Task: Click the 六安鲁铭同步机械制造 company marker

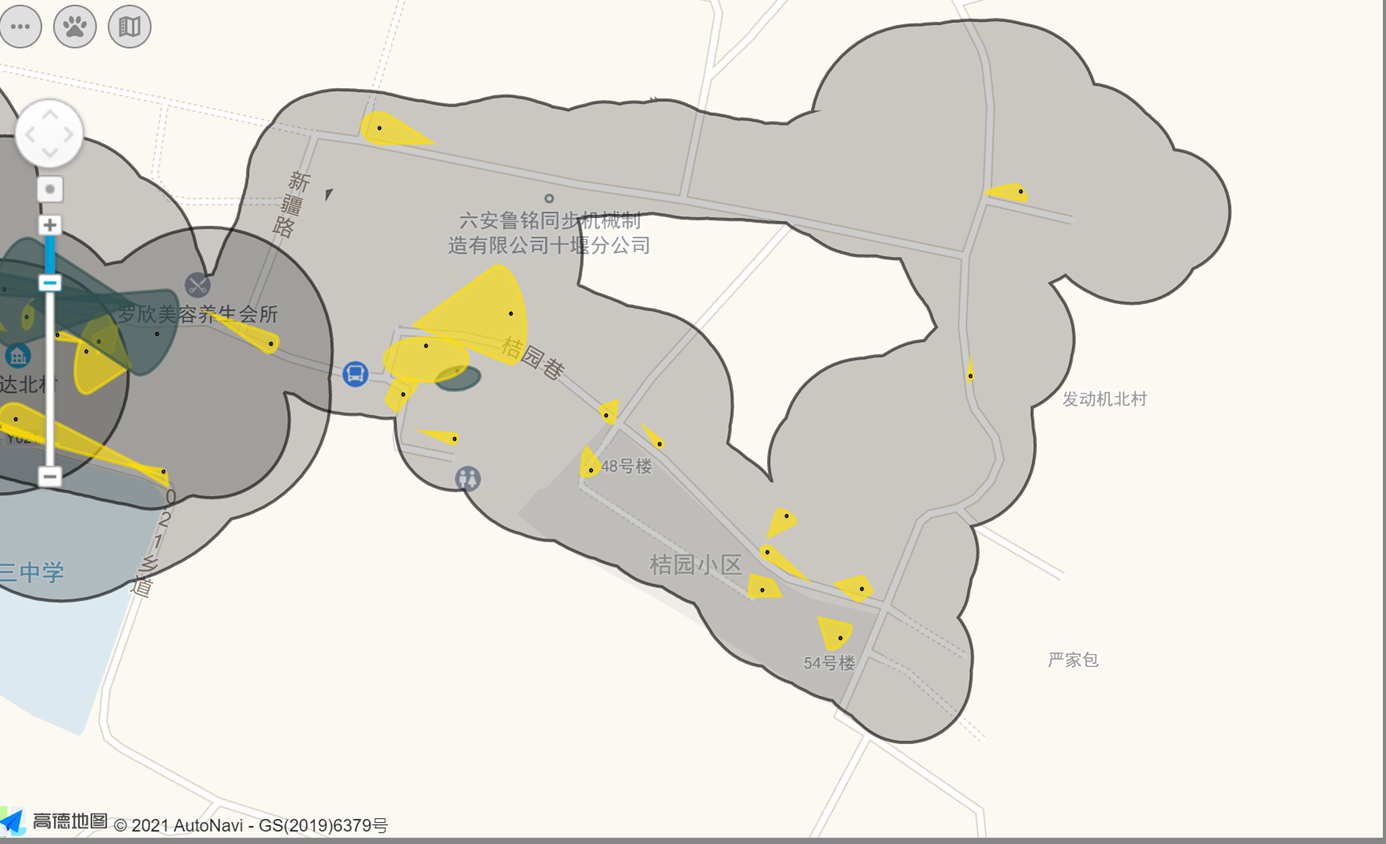Action: click(548, 199)
